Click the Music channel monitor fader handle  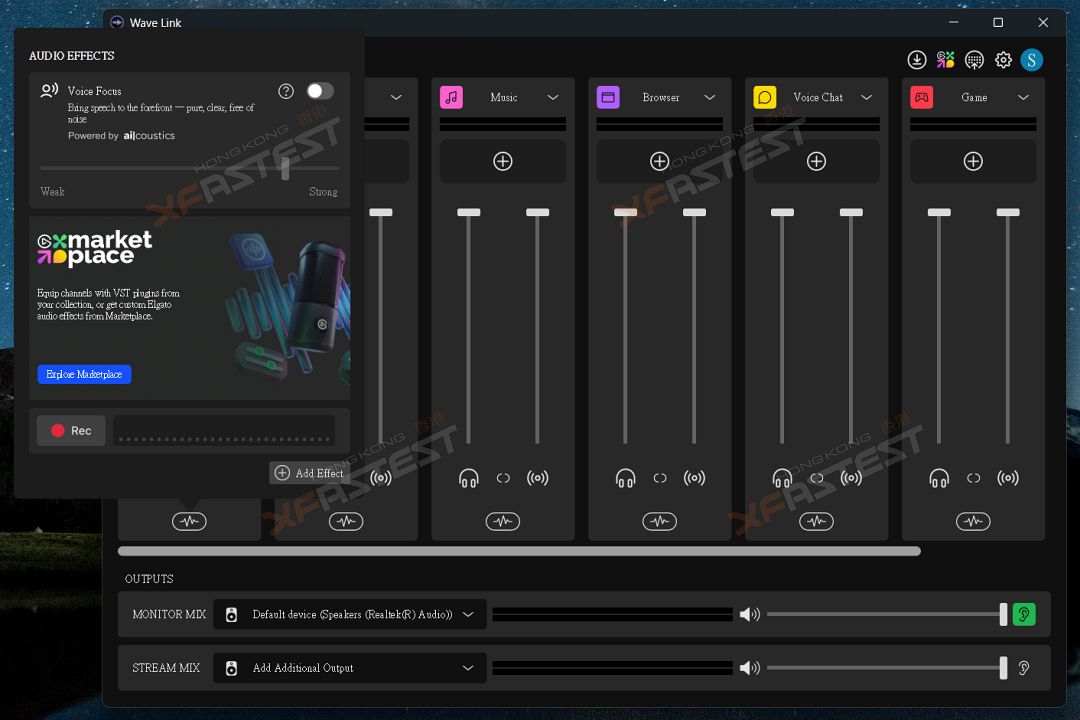coord(468,212)
